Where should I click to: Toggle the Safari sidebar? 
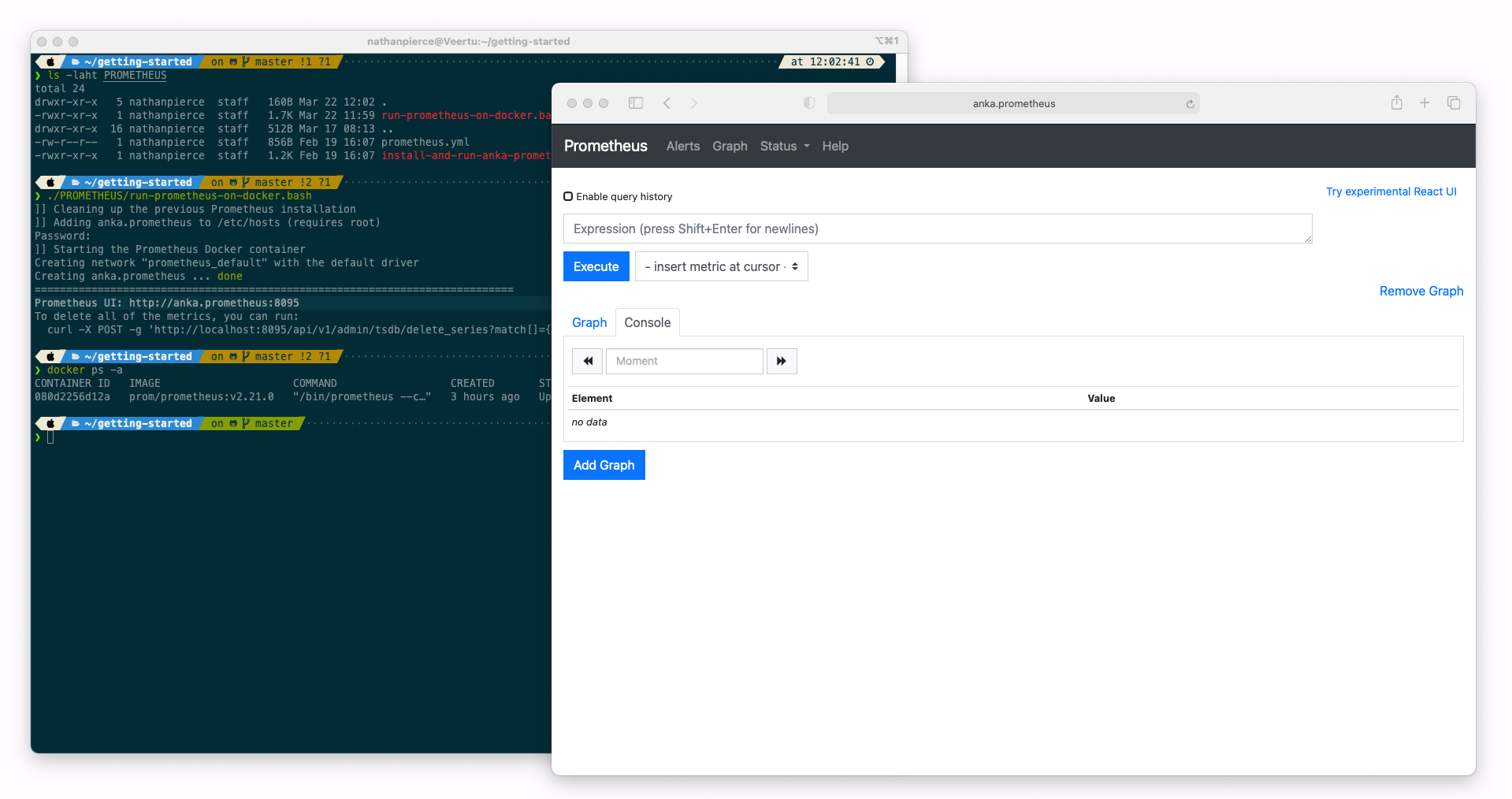pos(635,102)
